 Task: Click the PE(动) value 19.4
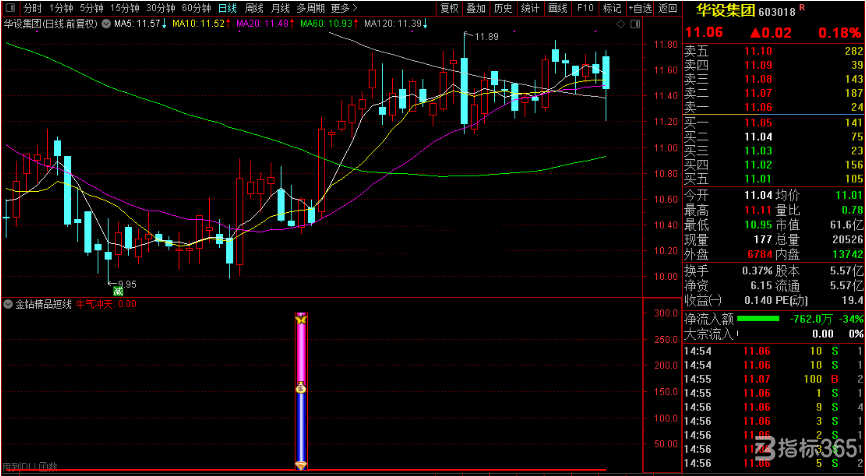853,300
